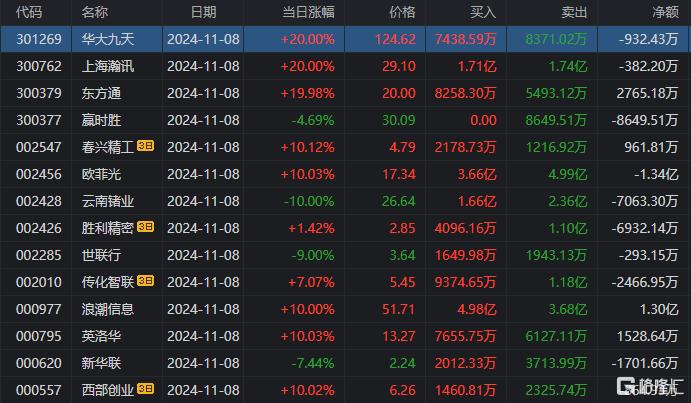Click net amount -932.43万 for 华大九天
691x403 pixels.
[648, 39]
